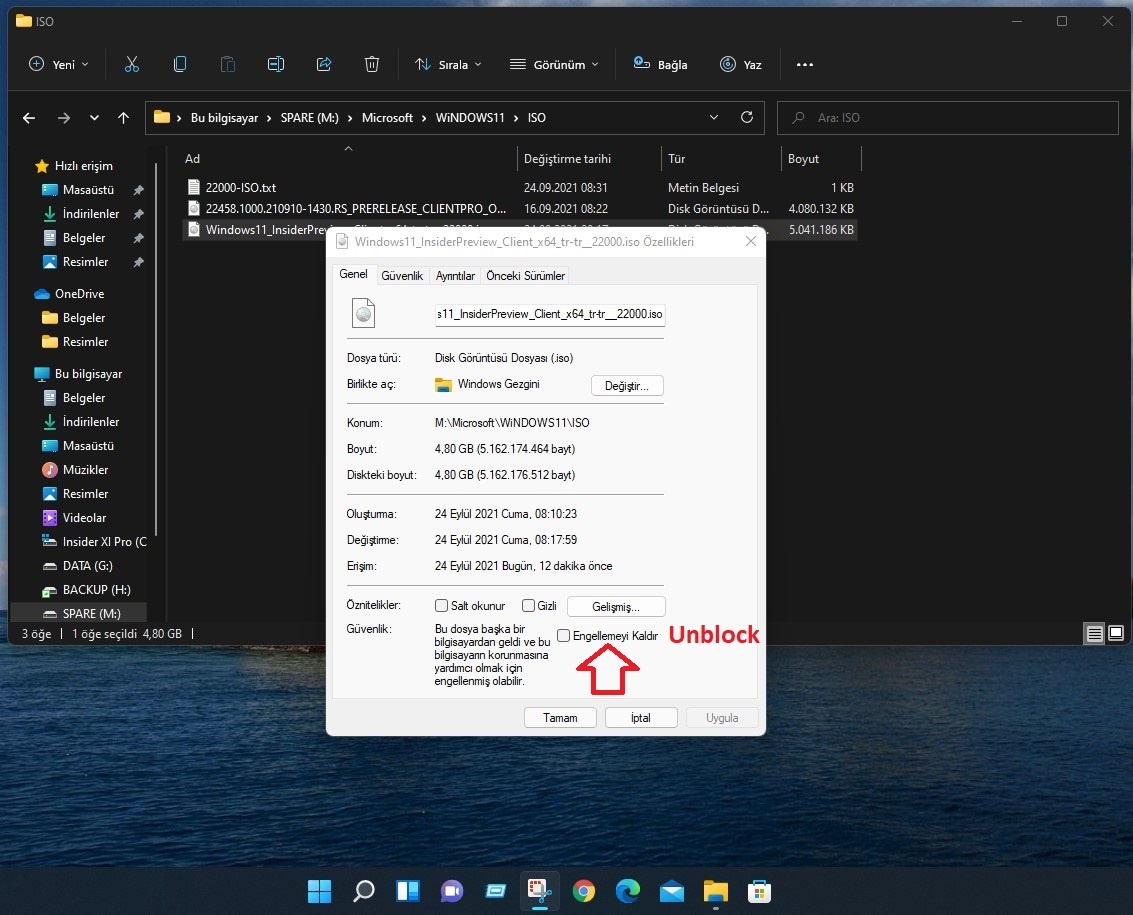Check the Engellemeyi Kaldır checkbox
This screenshot has width=1133, height=915.
(564, 635)
